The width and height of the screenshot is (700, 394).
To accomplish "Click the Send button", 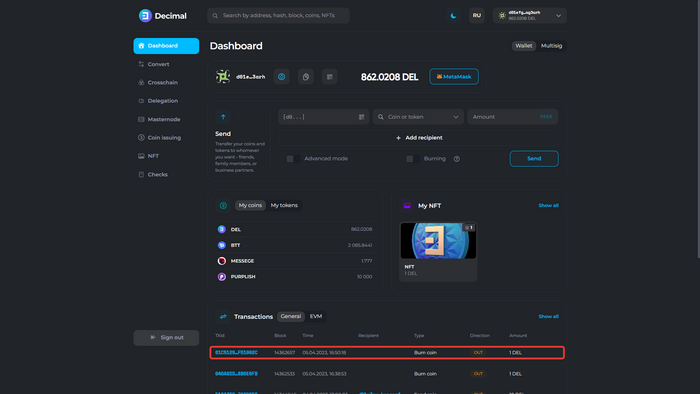I will (534, 159).
